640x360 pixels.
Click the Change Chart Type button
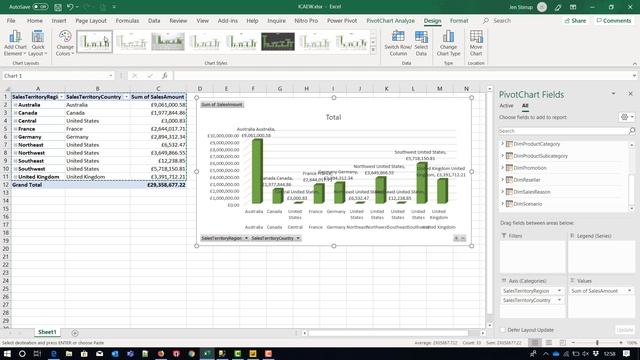point(448,43)
